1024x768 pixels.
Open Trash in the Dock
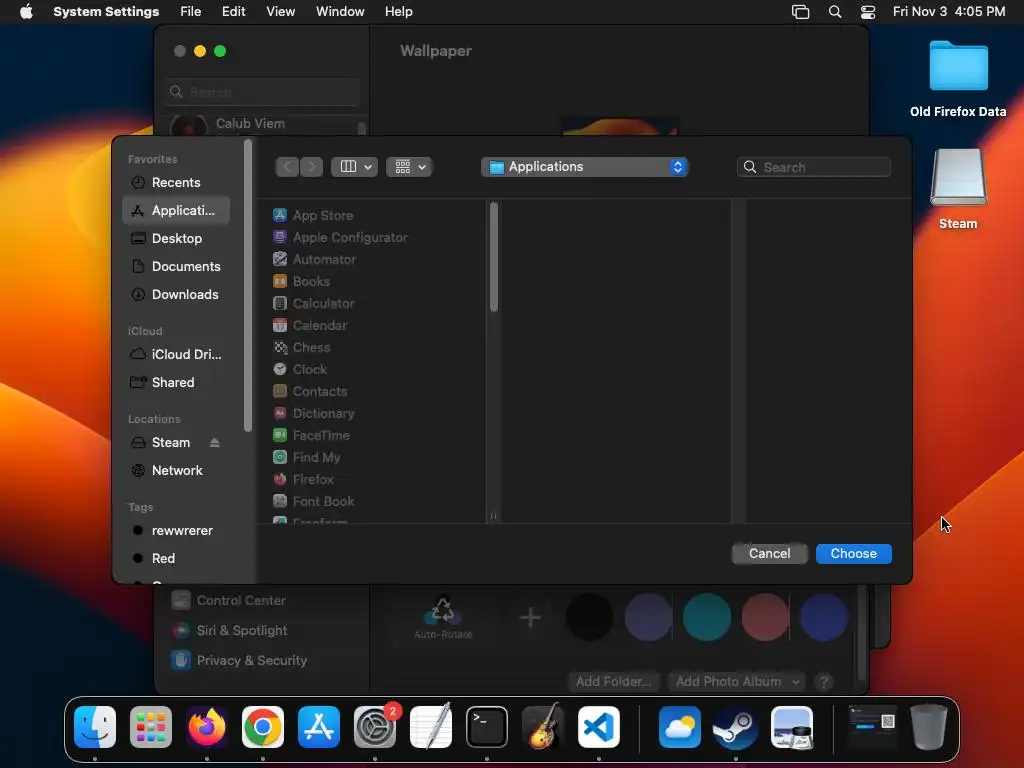pos(929,727)
